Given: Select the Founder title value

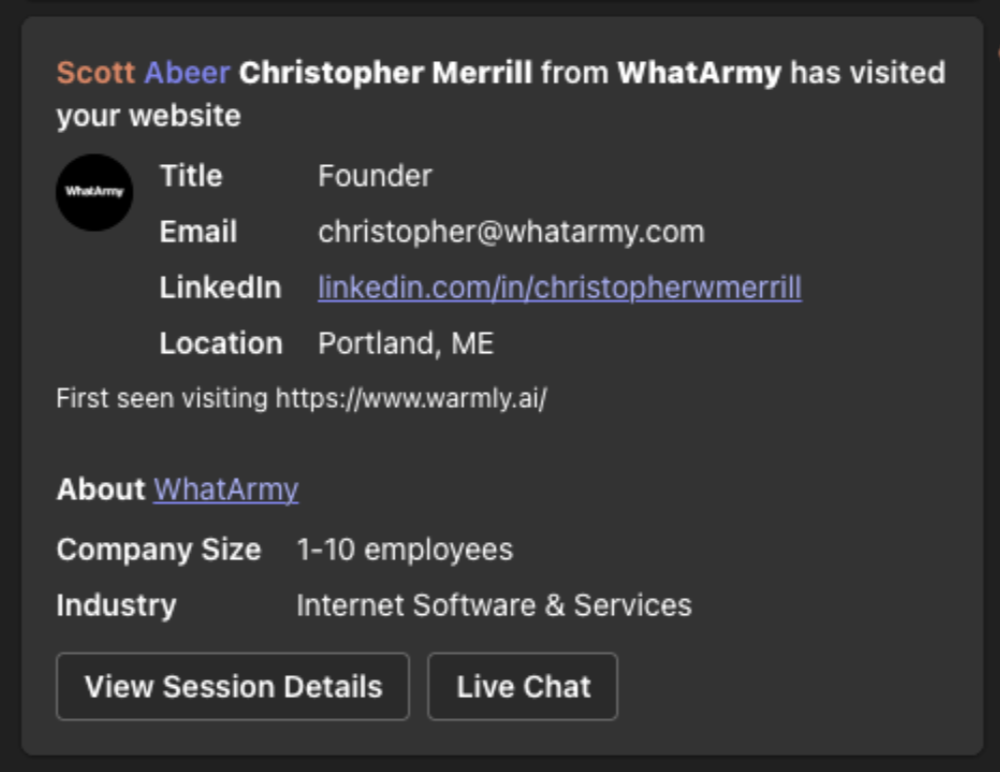Looking at the screenshot, I should (x=375, y=176).
